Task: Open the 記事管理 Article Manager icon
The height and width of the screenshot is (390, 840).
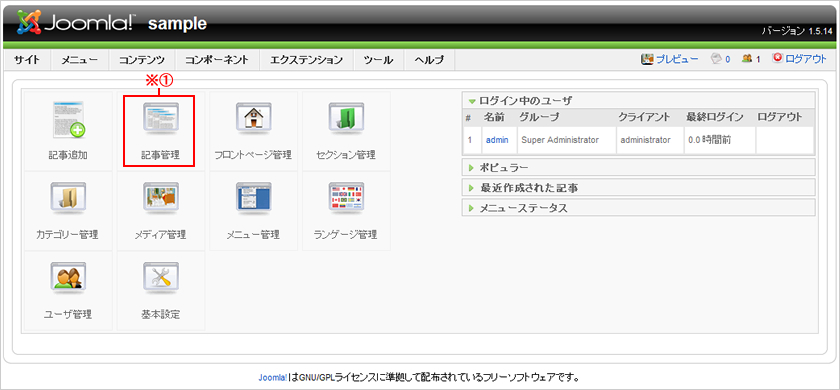Action: click(160, 131)
